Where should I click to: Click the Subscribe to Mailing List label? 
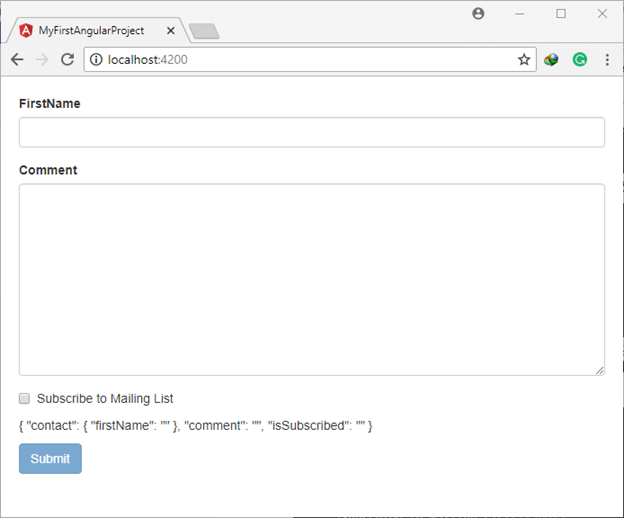[105, 399]
